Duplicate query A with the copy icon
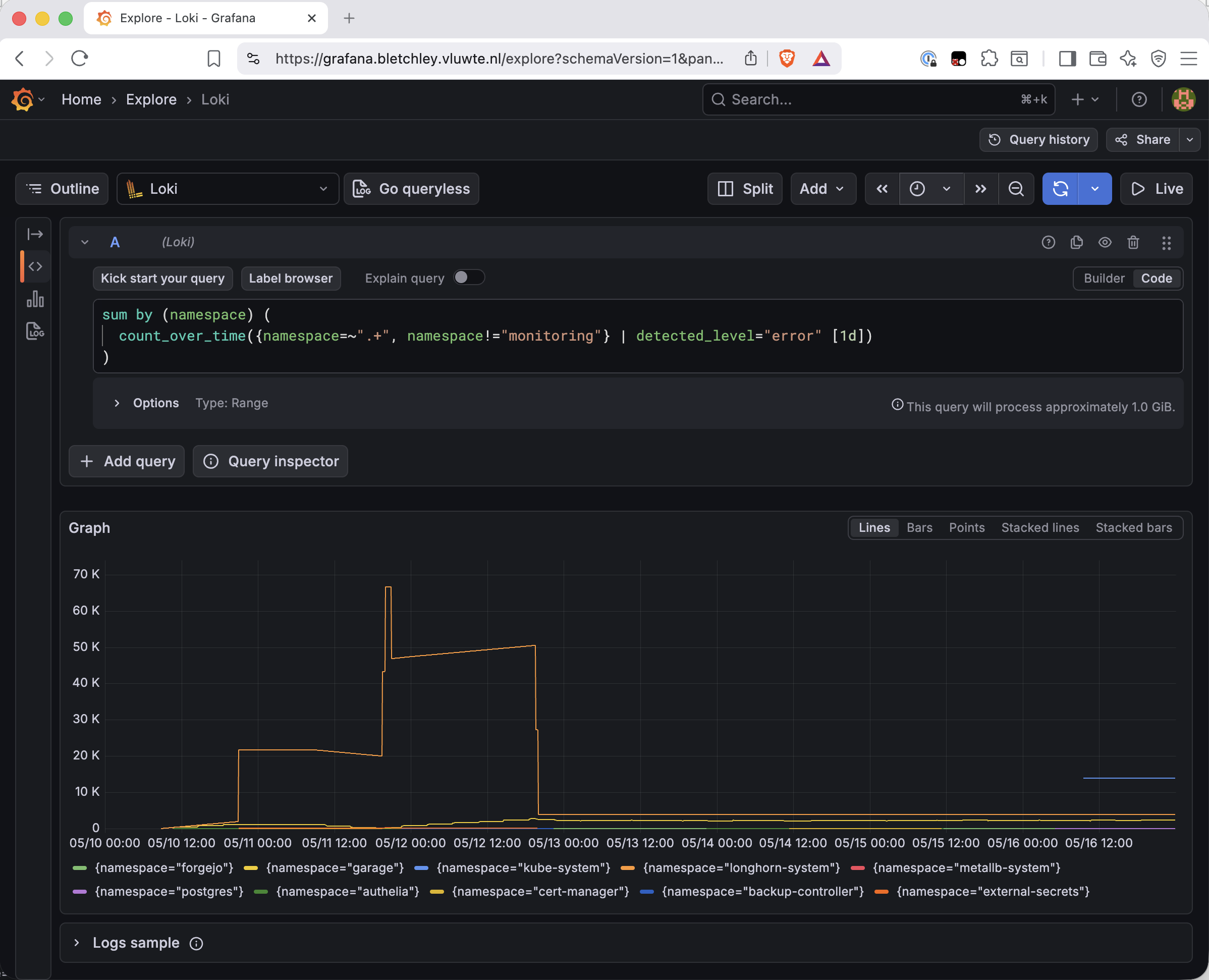The width and height of the screenshot is (1209, 980). pyautogui.click(x=1076, y=242)
